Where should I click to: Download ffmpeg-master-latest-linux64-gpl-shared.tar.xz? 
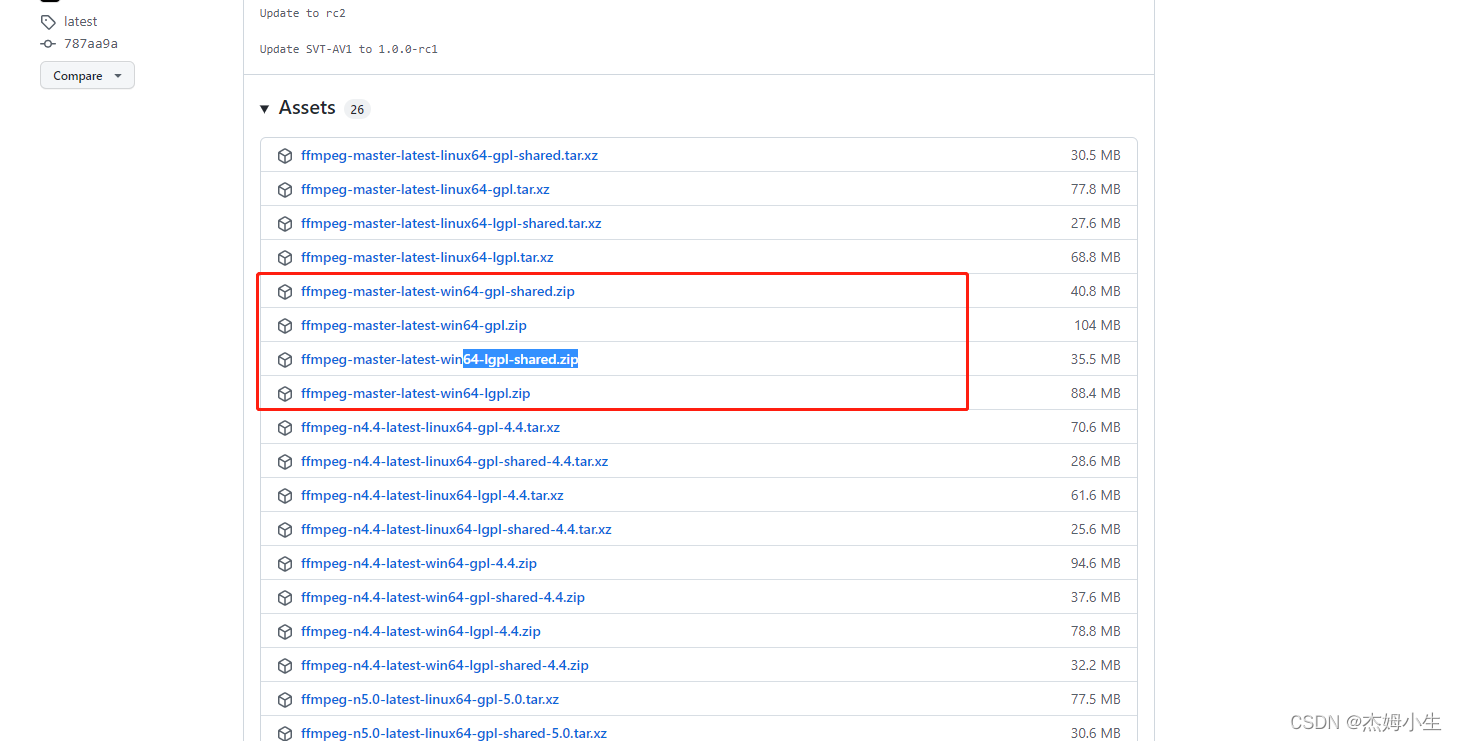[x=449, y=156]
